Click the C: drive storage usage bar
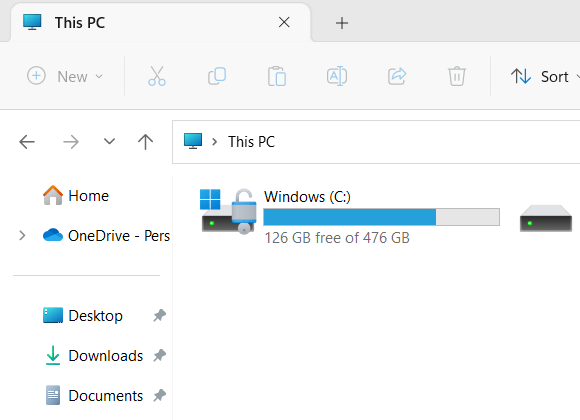This screenshot has height=420, width=580. point(381,217)
